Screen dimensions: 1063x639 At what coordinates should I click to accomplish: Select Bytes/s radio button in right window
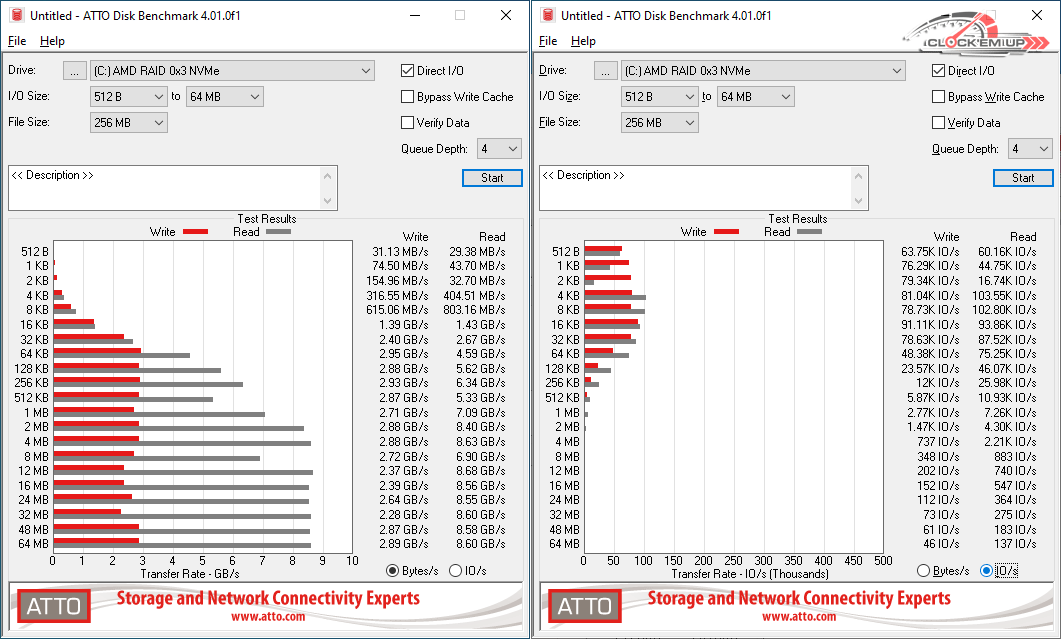pos(924,570)
